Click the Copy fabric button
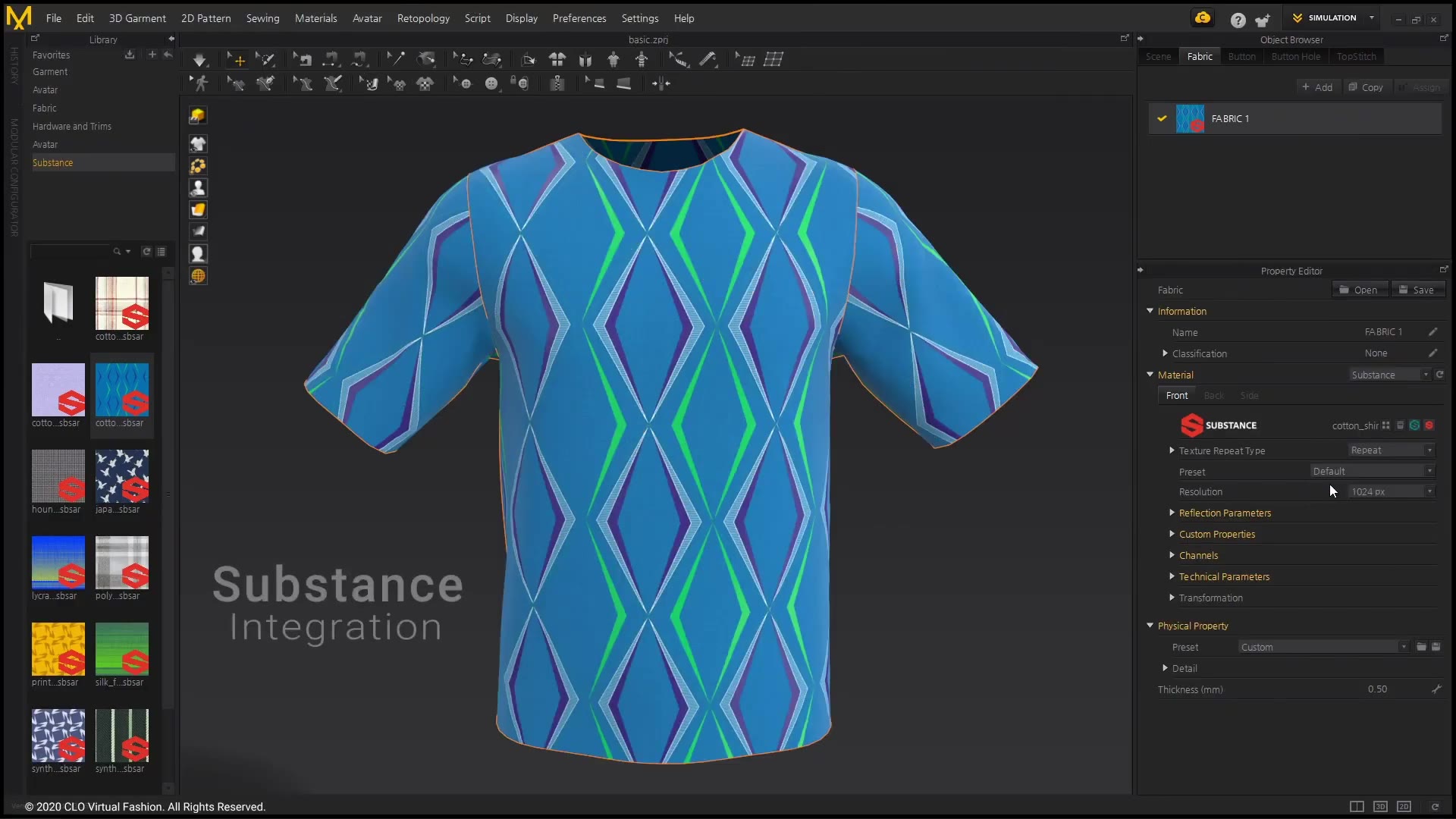Viewport: 1456px width, 819px height. click(1366, 87)
